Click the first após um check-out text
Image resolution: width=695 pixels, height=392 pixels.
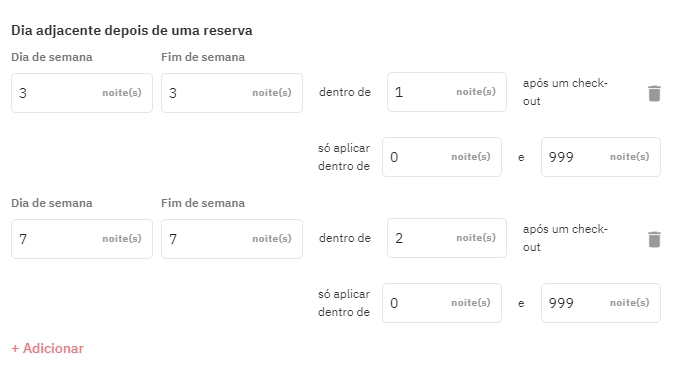click(565, 92)
